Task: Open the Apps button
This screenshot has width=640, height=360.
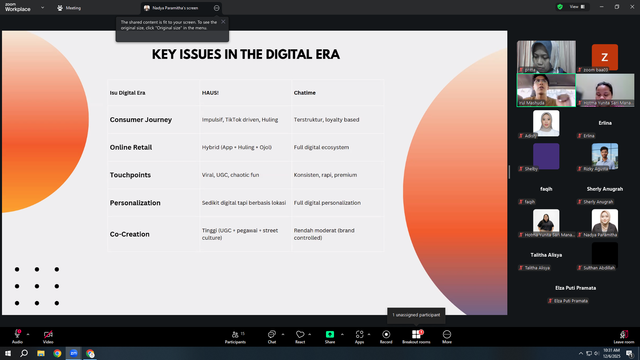Action: (359, 337)
